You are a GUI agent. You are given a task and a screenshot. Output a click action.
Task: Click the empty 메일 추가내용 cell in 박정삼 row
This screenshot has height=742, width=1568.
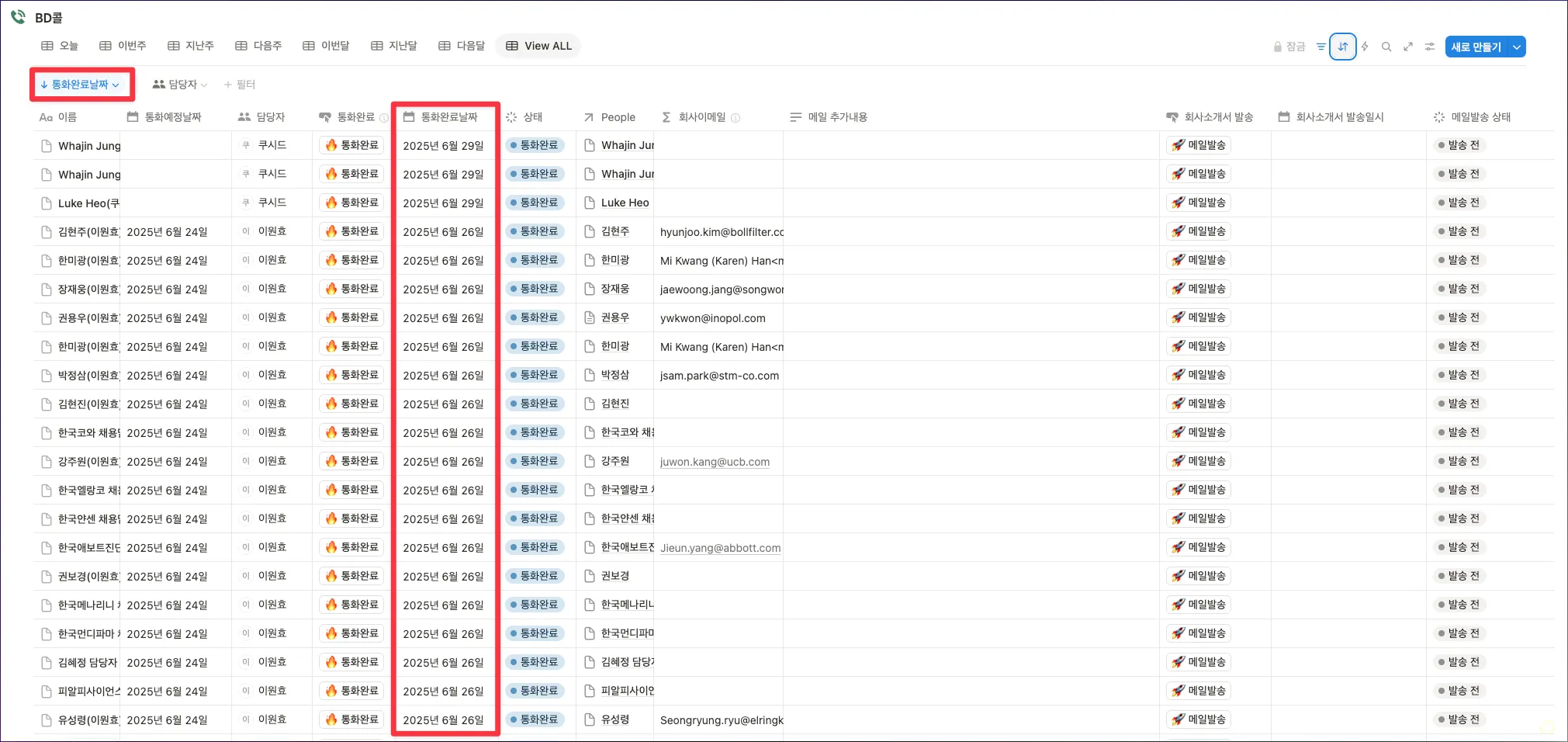(x=971, y=376)
